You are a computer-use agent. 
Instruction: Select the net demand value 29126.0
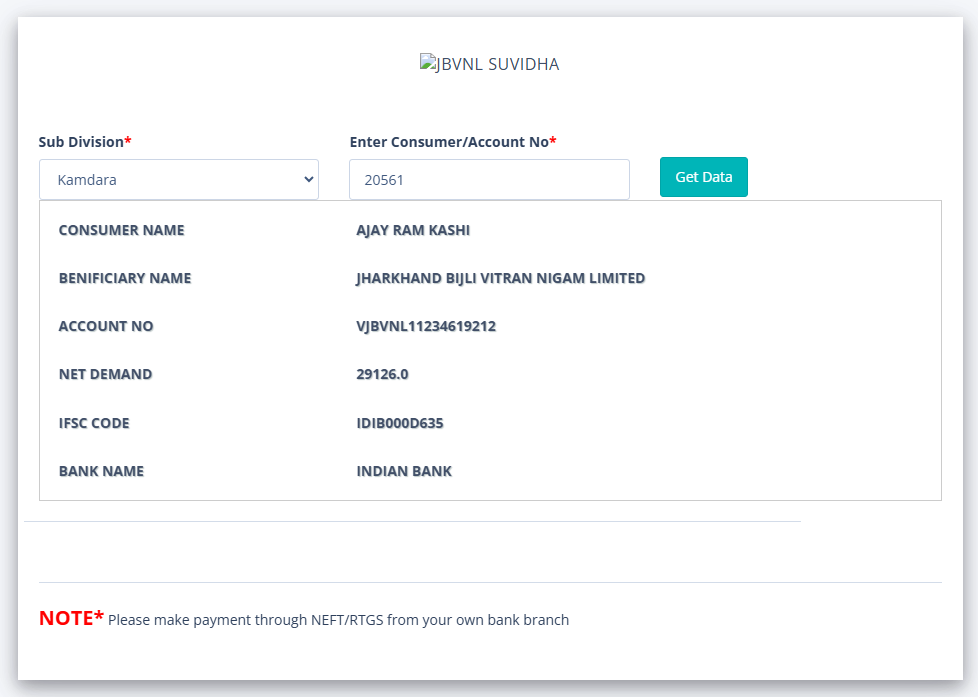(382, 374)
